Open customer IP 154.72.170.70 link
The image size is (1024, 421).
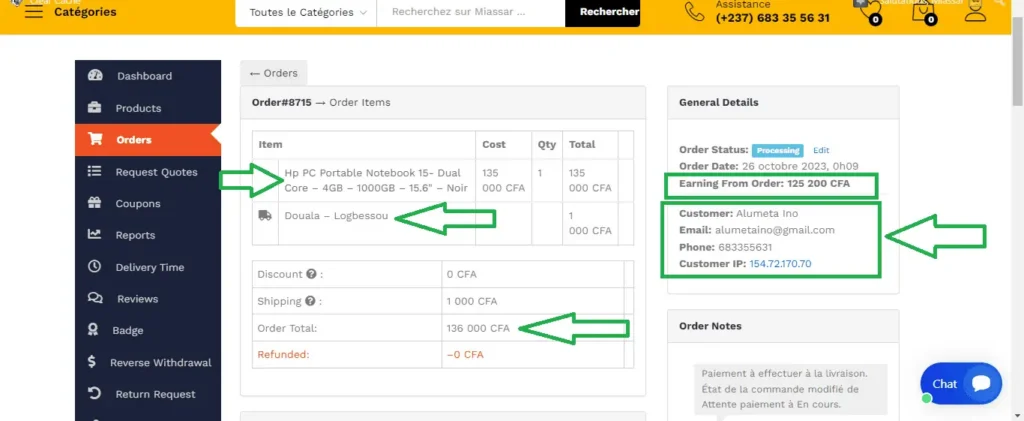pyautogui.click(x=780, y=264)
